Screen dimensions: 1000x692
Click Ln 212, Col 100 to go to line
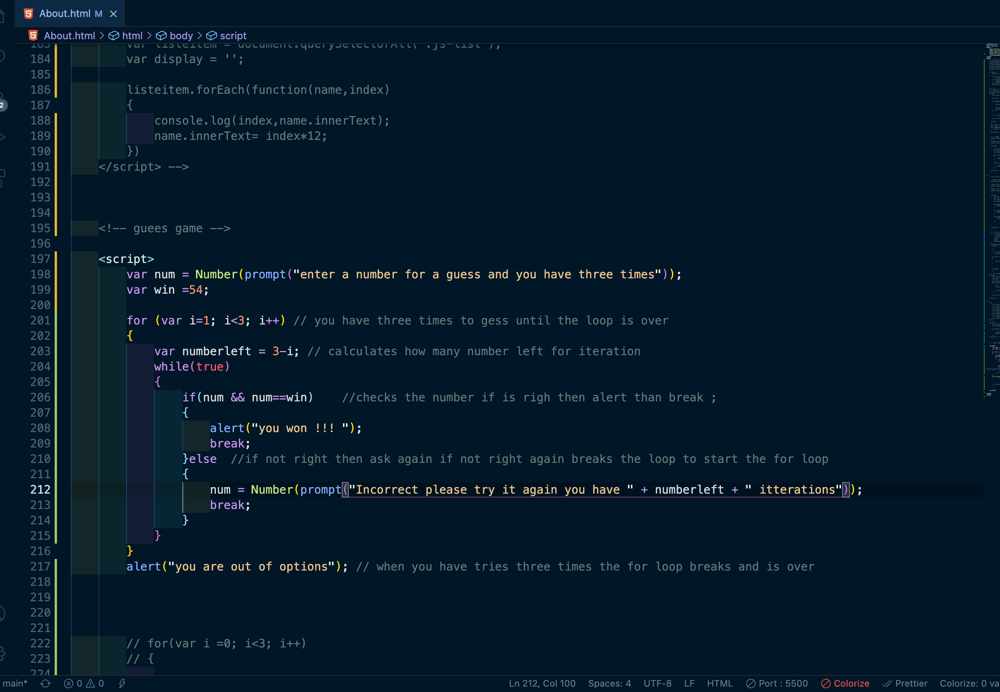coord(542,683)
